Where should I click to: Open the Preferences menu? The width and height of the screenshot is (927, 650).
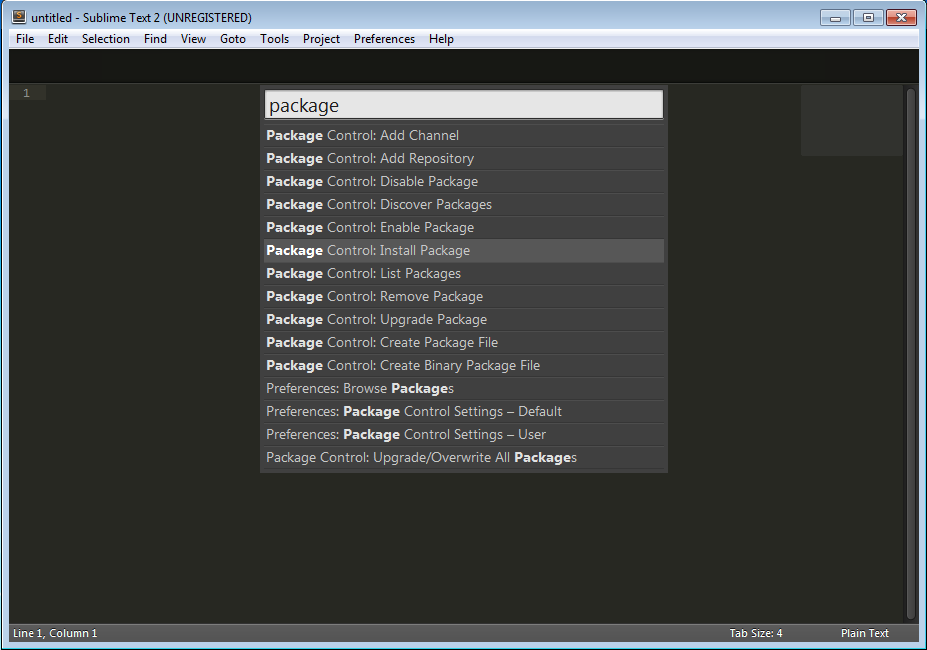pos(384,39)
